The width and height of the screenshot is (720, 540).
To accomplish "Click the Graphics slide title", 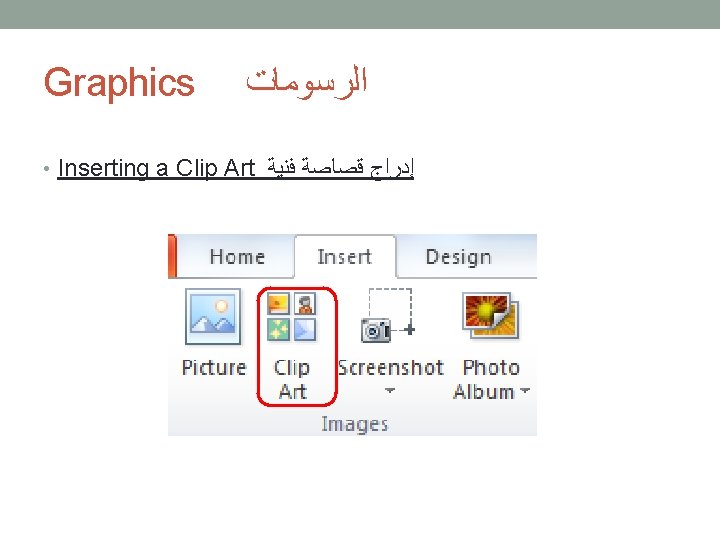I will point(119,82).
